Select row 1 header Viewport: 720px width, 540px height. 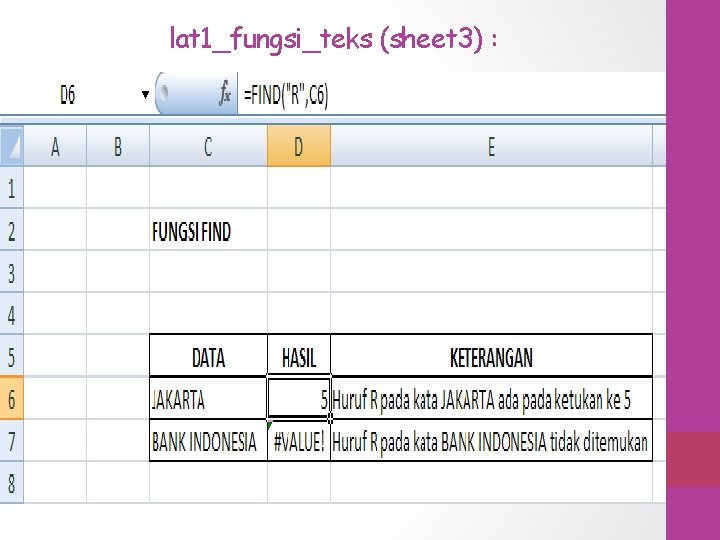pos(11,188)
